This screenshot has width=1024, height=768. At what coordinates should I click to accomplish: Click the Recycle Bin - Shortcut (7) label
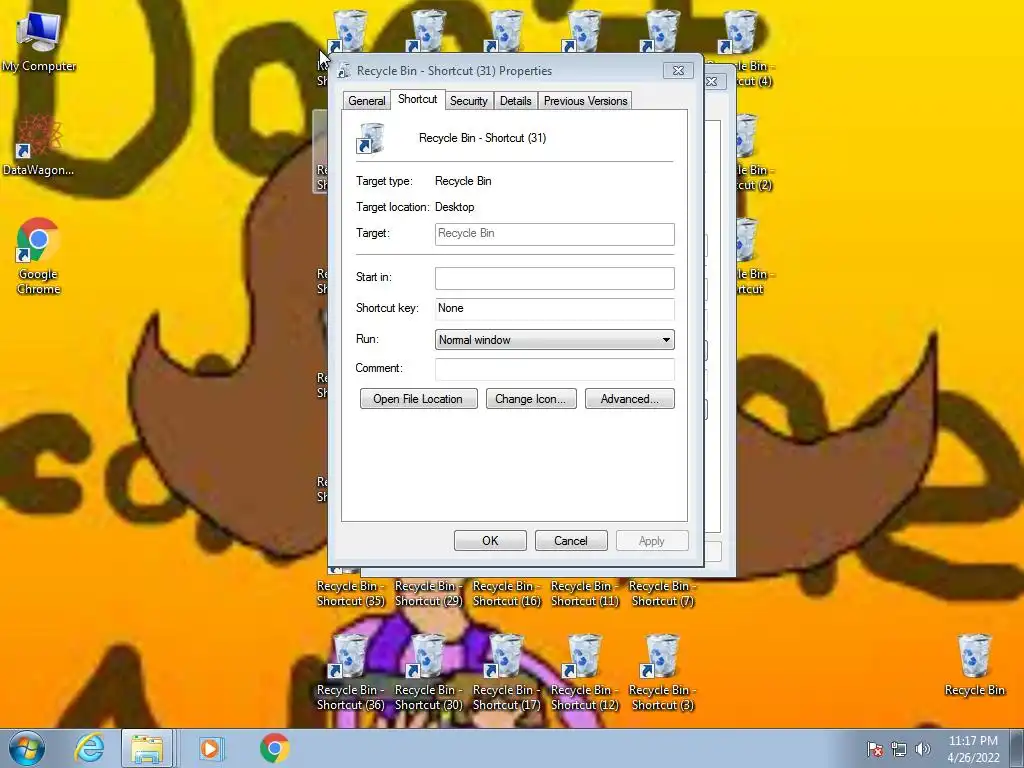coord(662,594)
